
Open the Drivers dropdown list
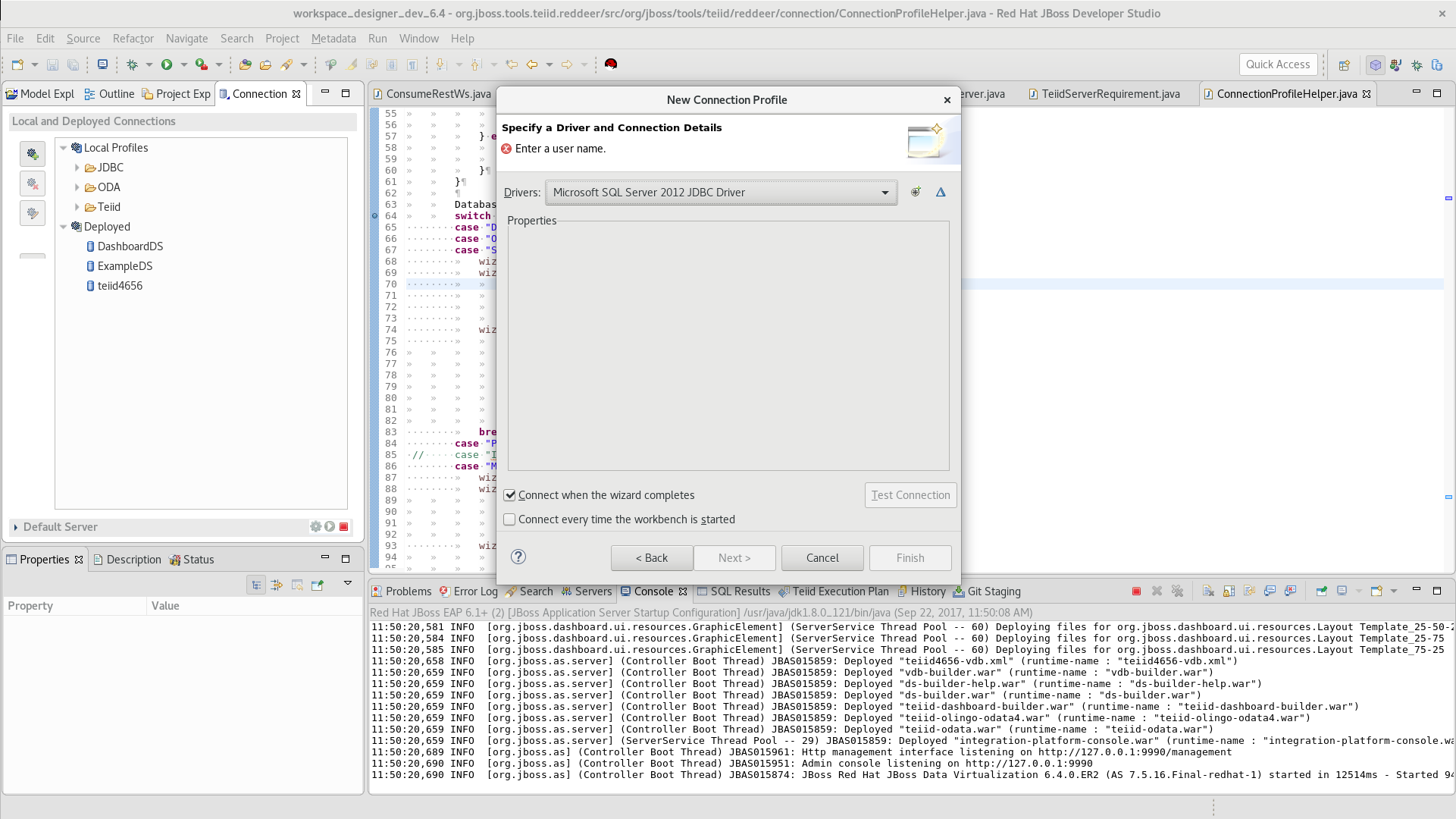point(885,193)
